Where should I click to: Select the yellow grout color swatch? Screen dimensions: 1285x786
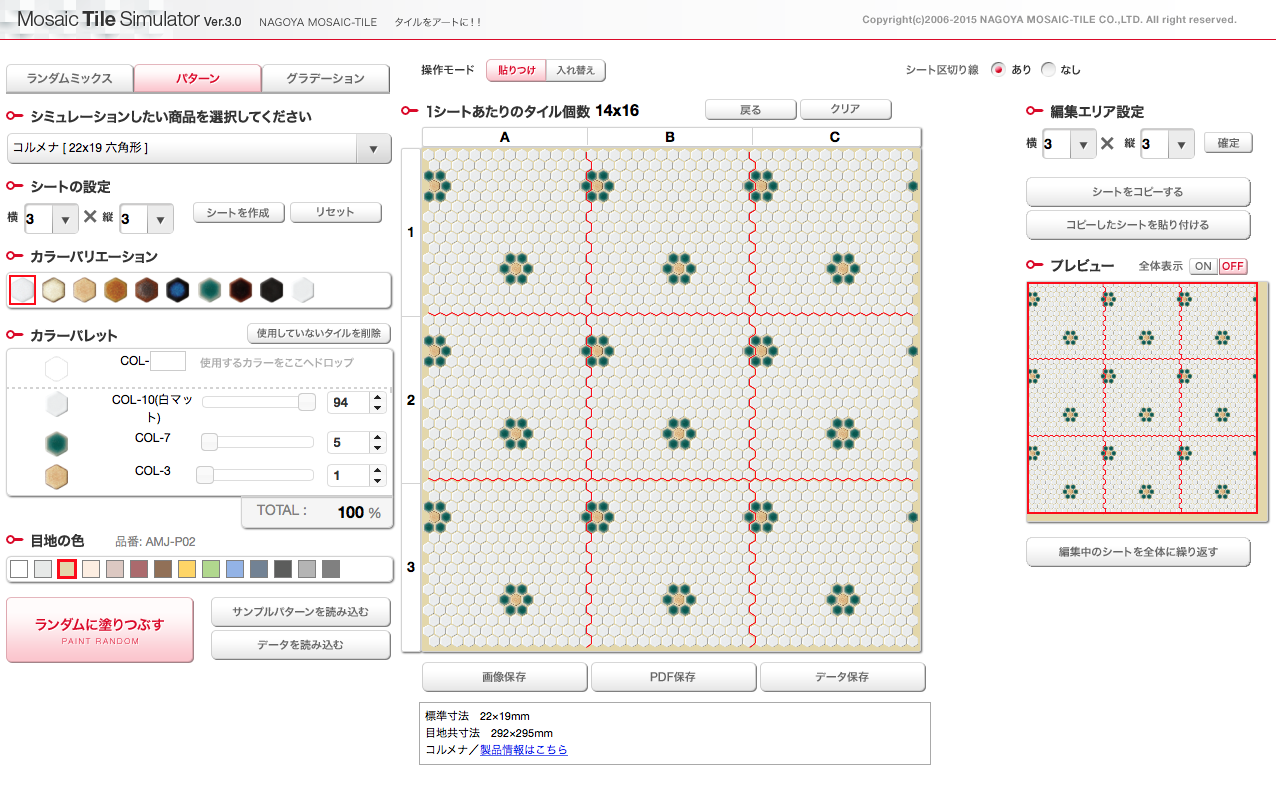coord(187,569)
